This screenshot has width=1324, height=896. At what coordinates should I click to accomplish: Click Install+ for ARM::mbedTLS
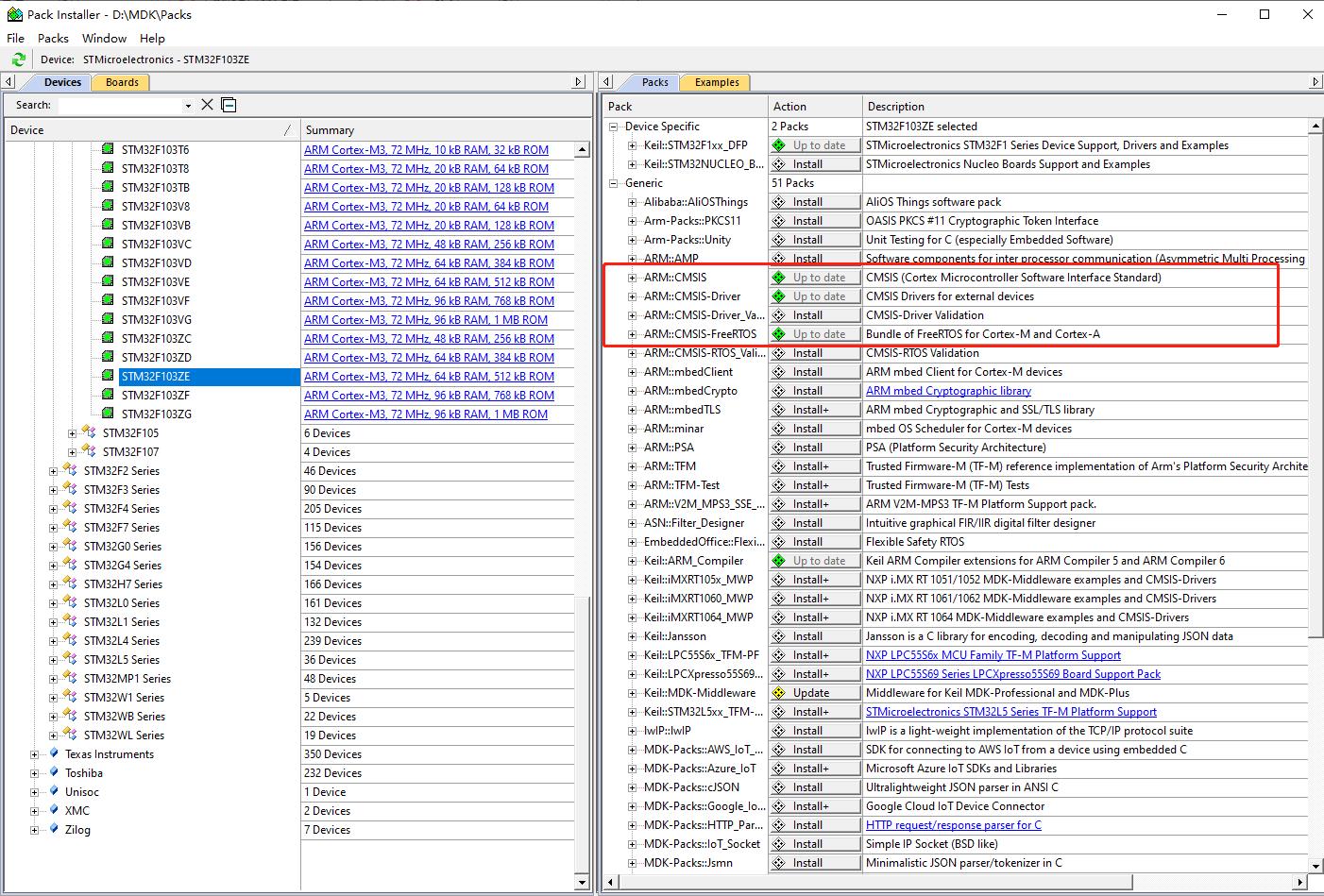click(814, 410)
